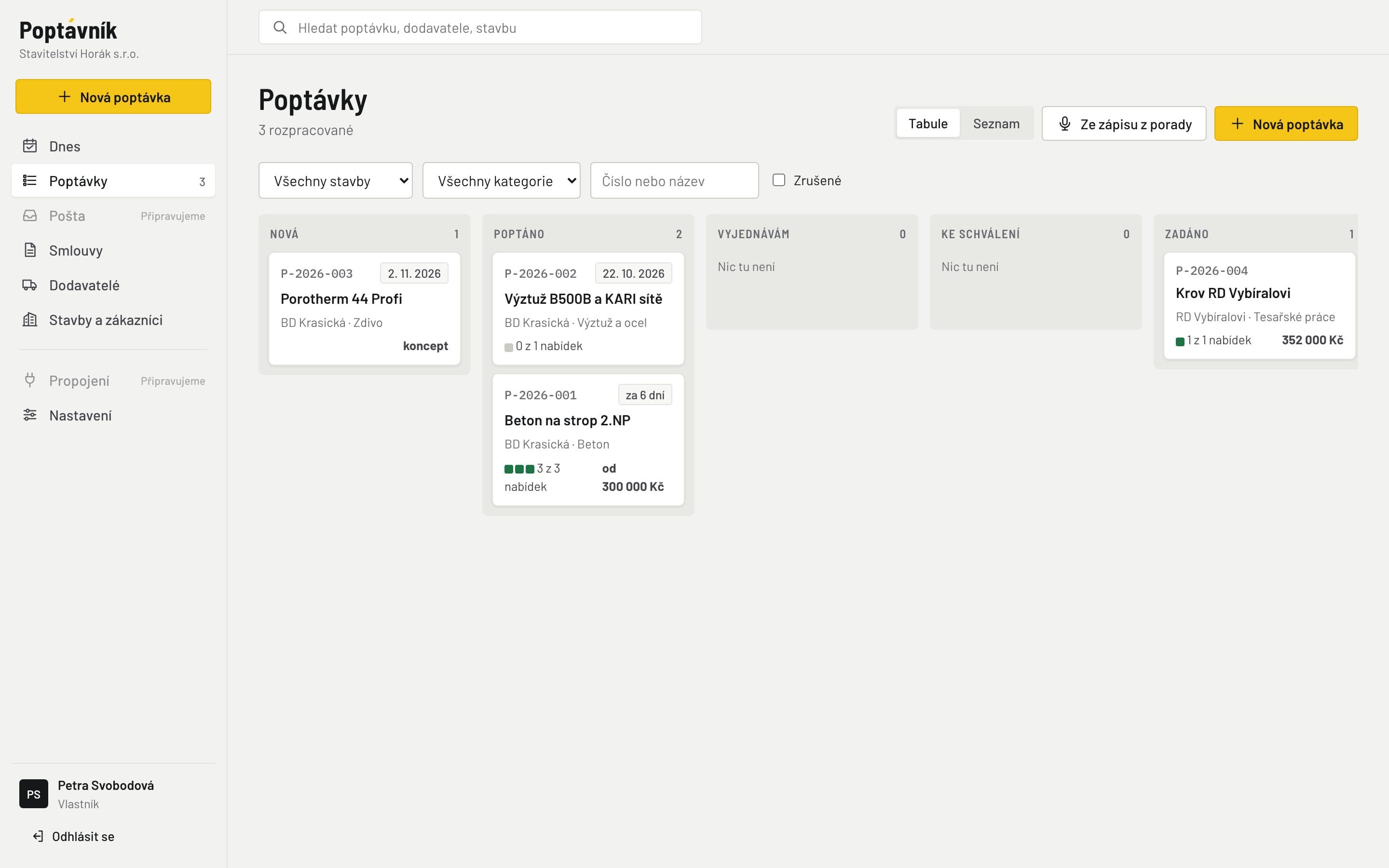Open Poptávky in the sidebar menu
This screenshot has height=868, width=1389.
[113, 181]
